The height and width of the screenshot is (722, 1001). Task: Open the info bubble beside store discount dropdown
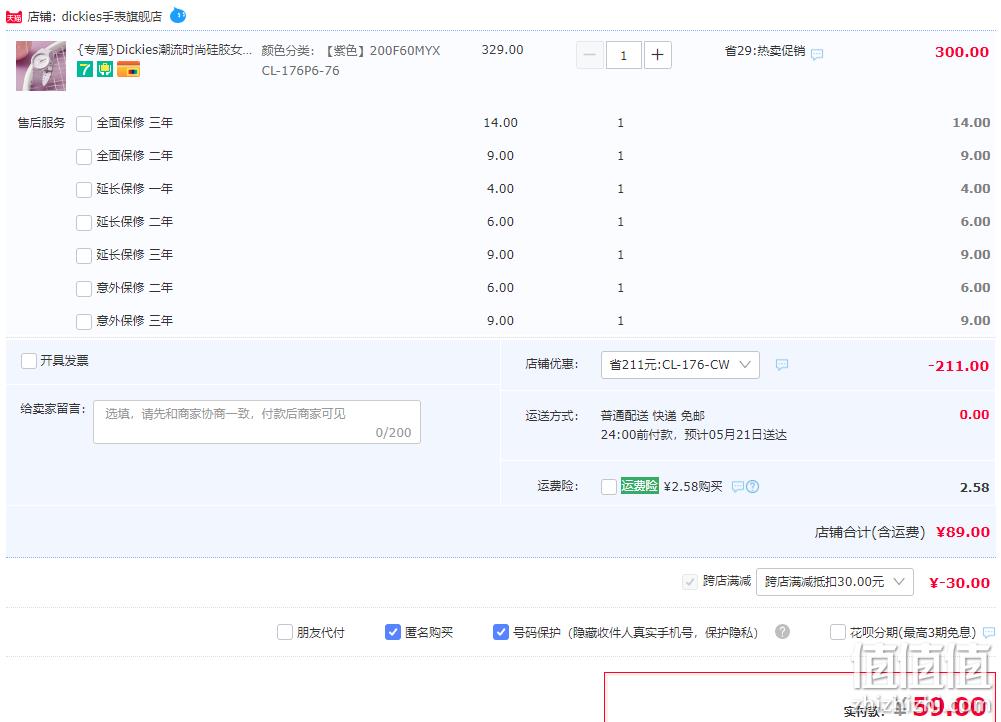click(781, 365)
